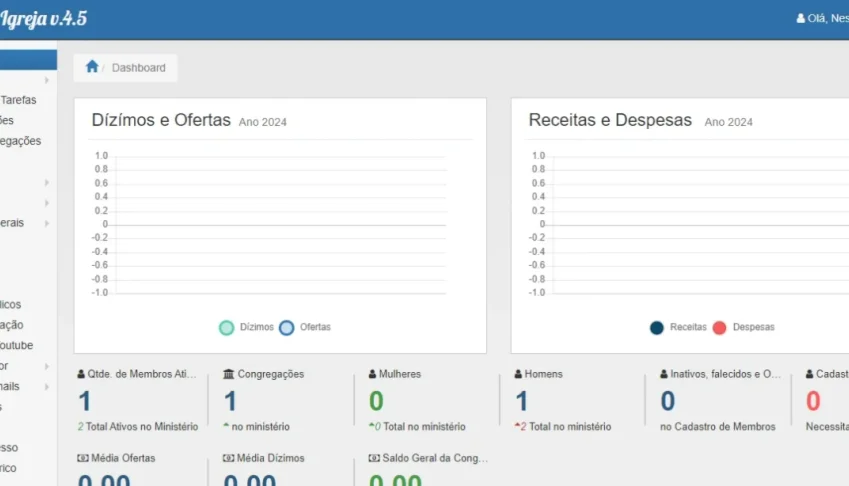Click inside the Dízimos e Ofertas chart area
The image size is (849, 486).
pos(280,225)
